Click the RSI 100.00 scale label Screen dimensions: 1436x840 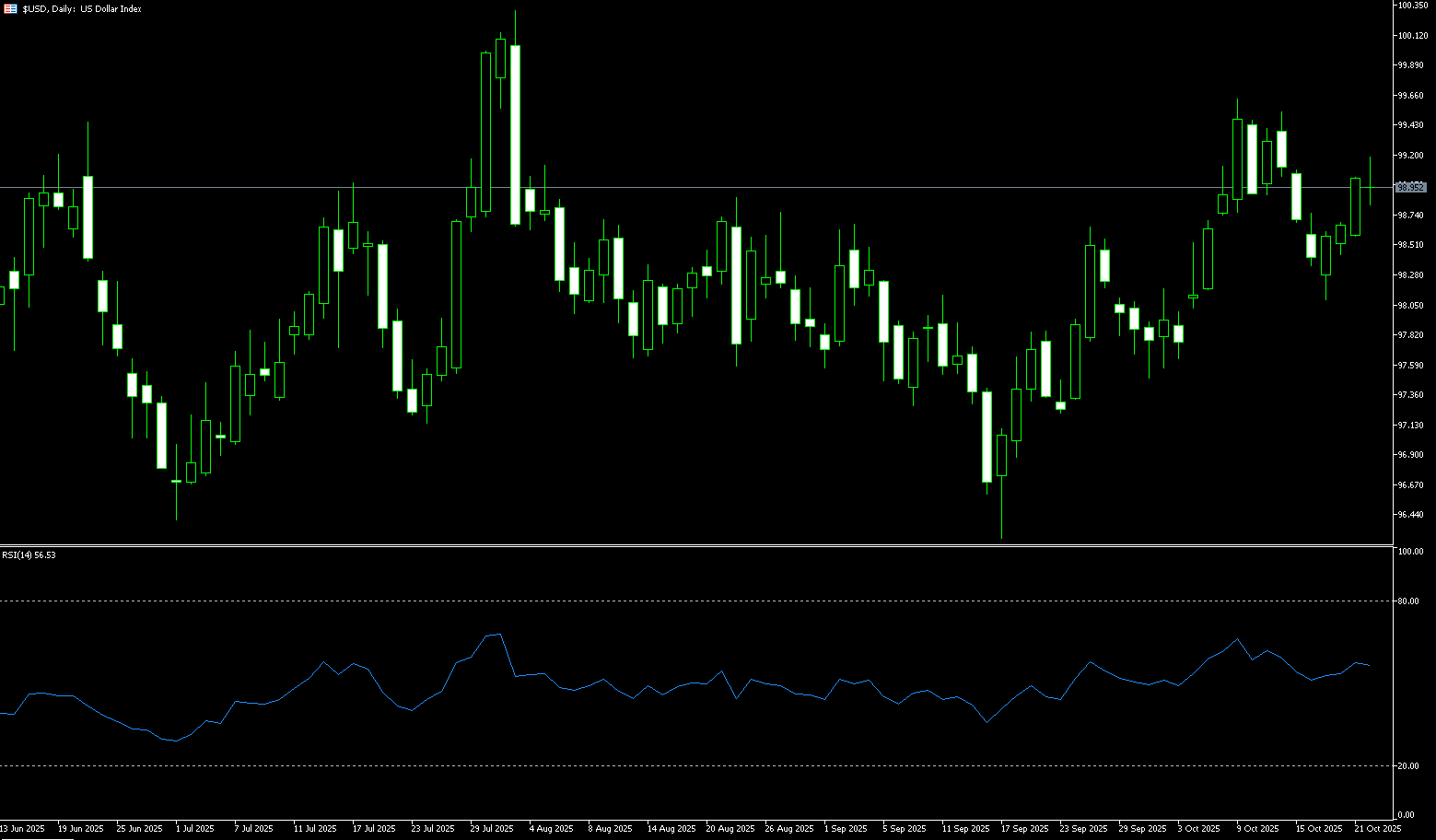tap(1410, 552)
